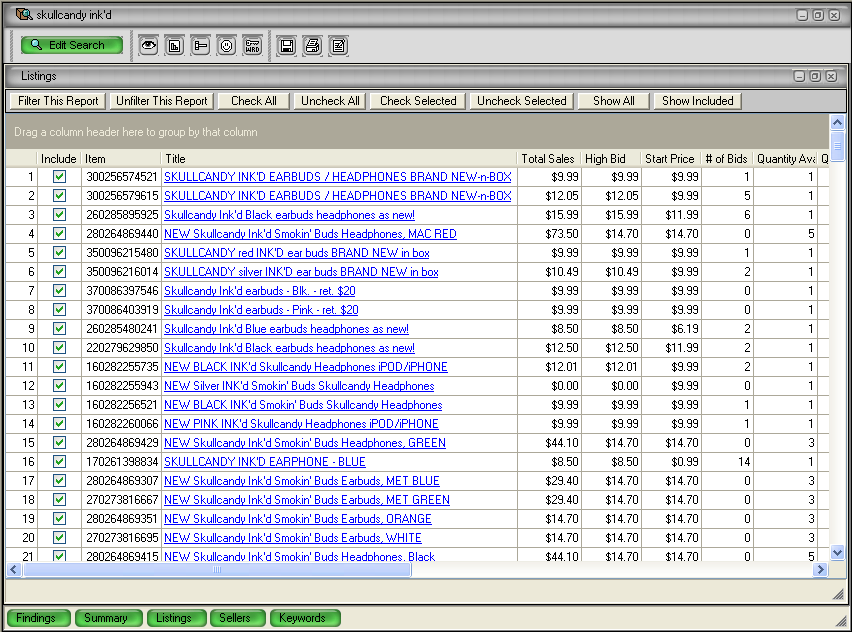Open listing 'Skullcandy Ink'd Blue earbuds headphones as new!'
Screen dimensions: 852x632
(286, 329)
